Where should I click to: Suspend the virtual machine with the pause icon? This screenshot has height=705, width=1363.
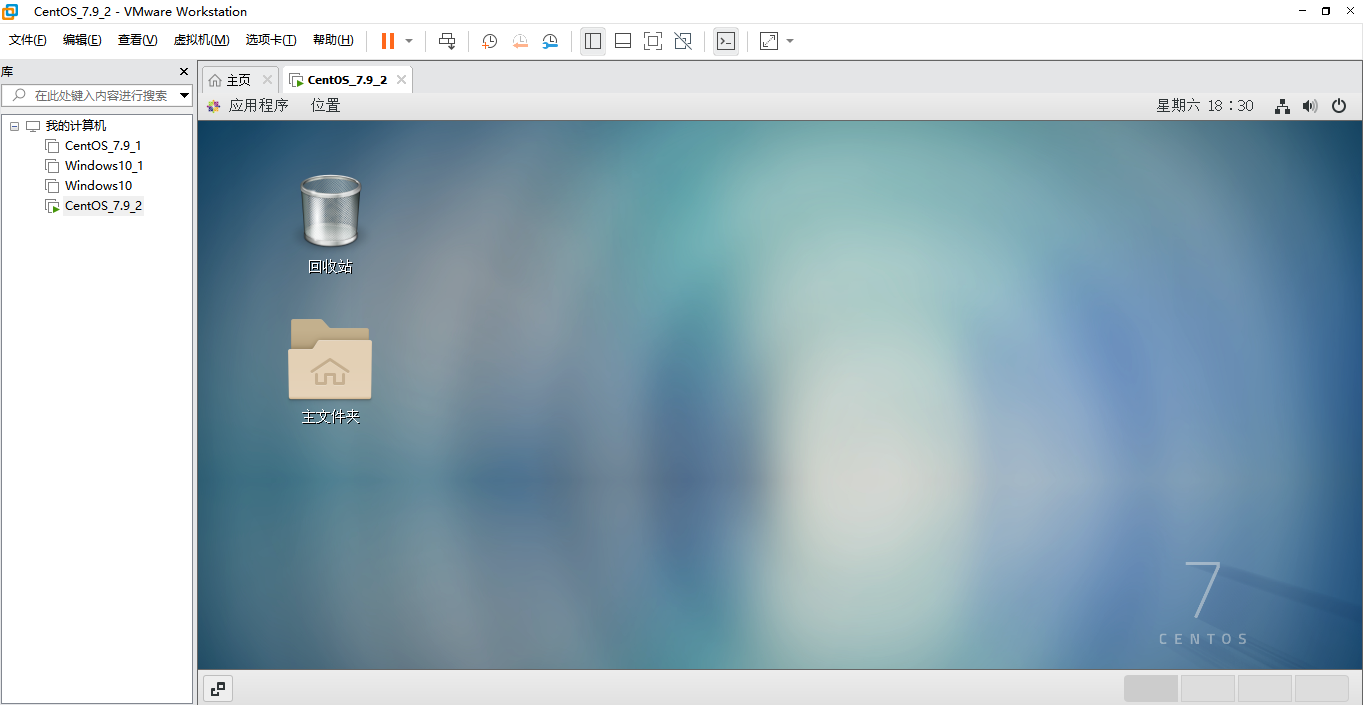click(387, 41)
